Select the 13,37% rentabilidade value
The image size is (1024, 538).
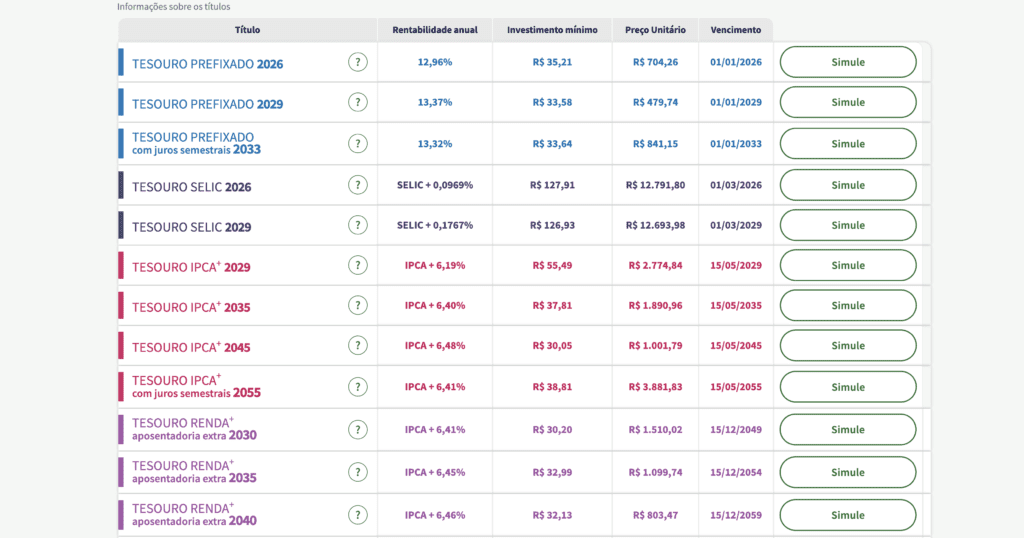click(x=435, y=103)
